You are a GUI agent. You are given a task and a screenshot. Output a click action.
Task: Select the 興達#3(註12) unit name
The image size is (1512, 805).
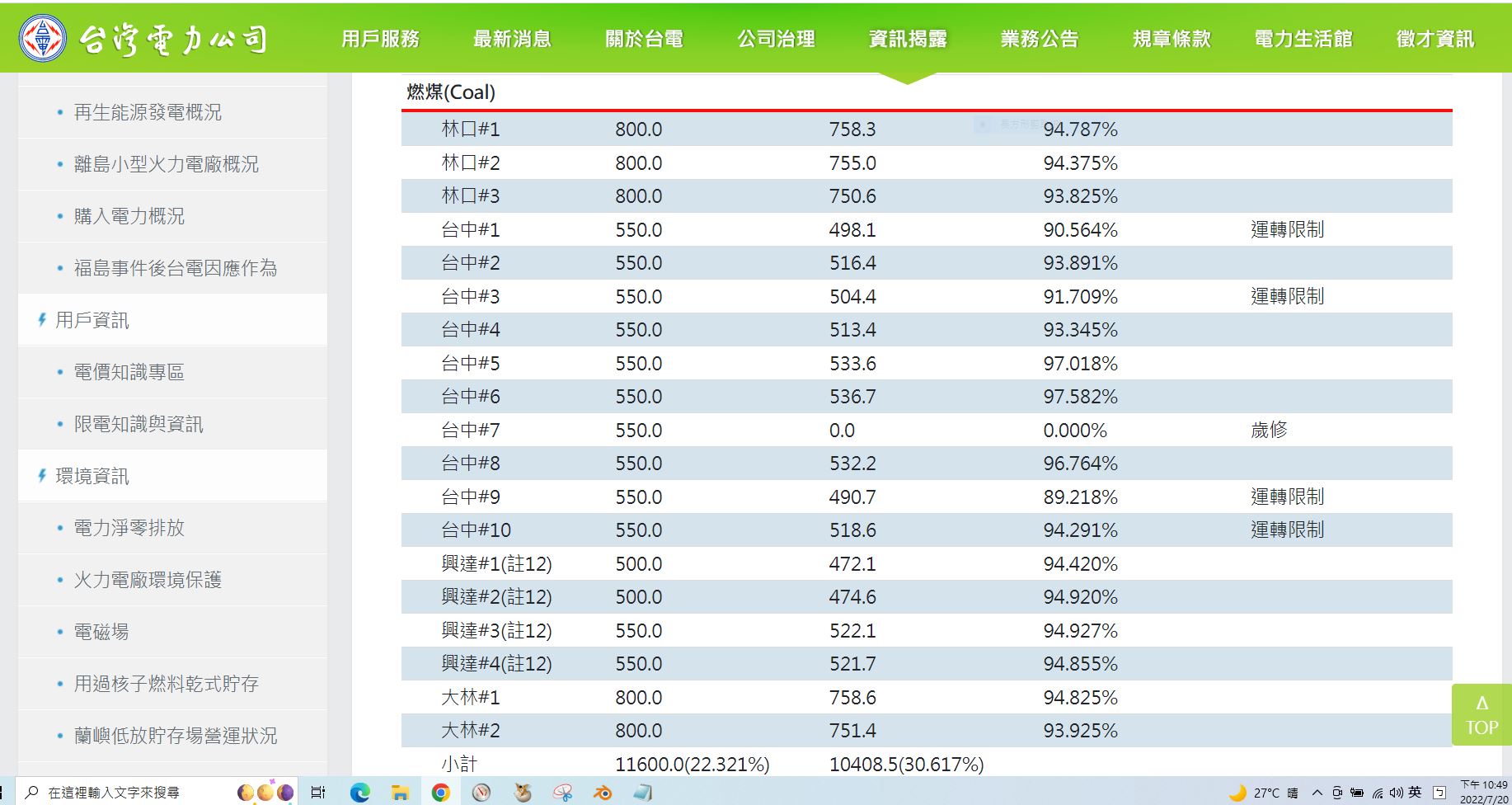pos(496,630)
